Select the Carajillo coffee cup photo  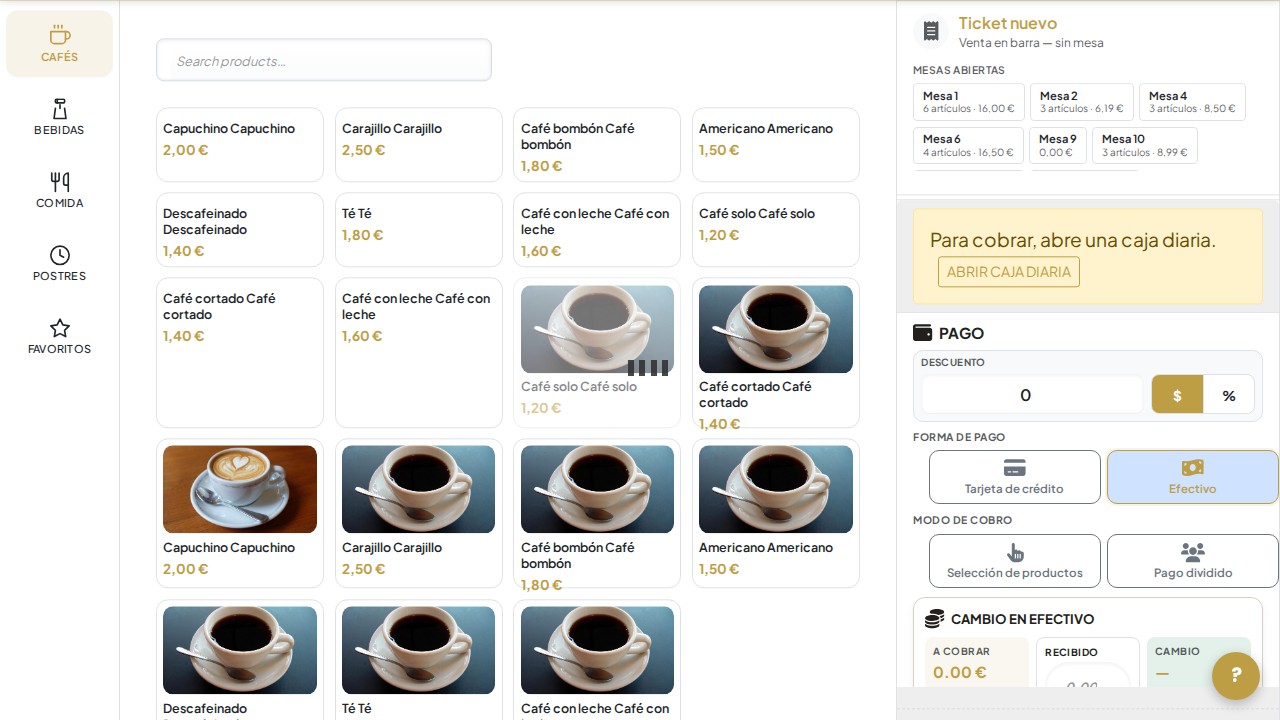[419, 489]
